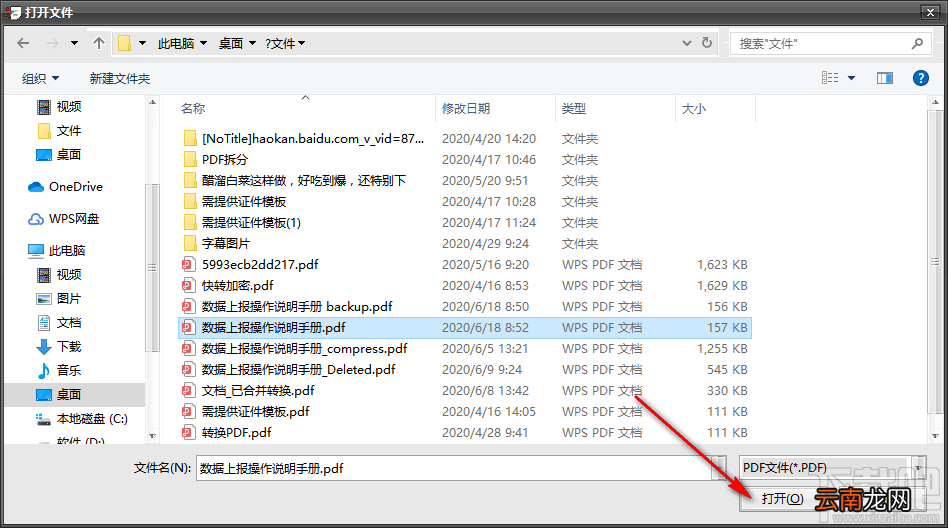The height and width of the screenshot is (528, 948).
Task: Expand 桌面 breadcrumb dropdown
Action: (252, 43)
